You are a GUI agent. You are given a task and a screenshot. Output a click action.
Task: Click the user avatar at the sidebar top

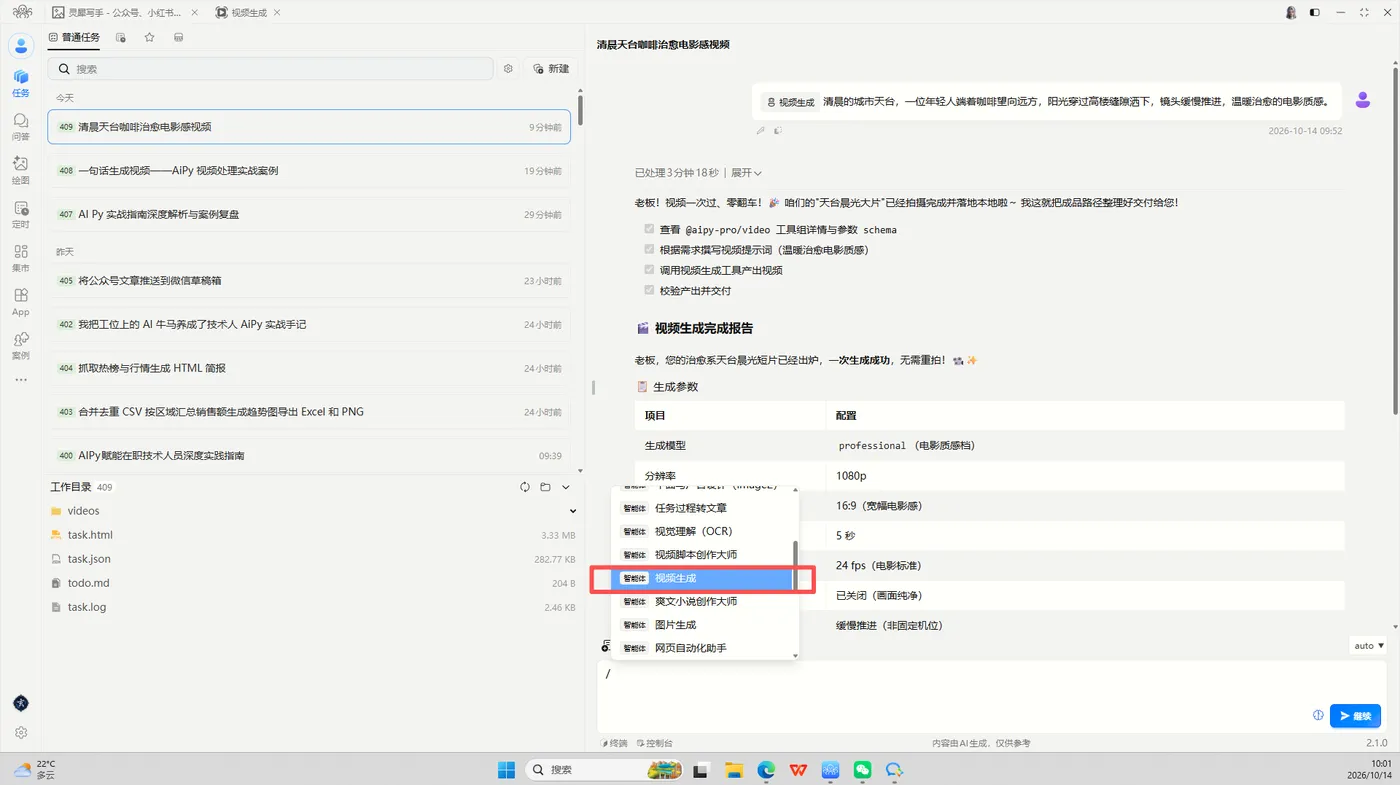coord(21,45)
